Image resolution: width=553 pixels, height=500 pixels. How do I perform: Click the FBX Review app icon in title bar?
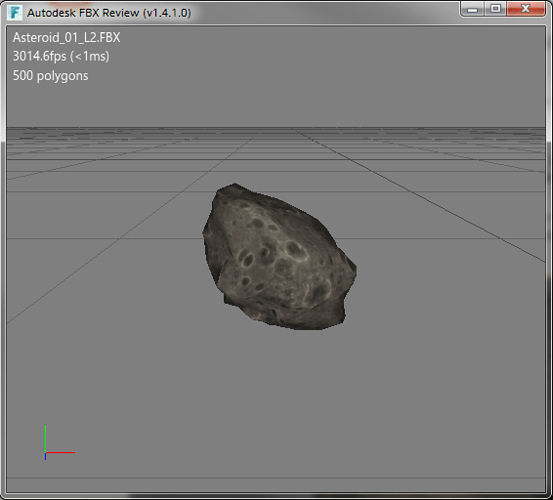(x=15, y=13)
